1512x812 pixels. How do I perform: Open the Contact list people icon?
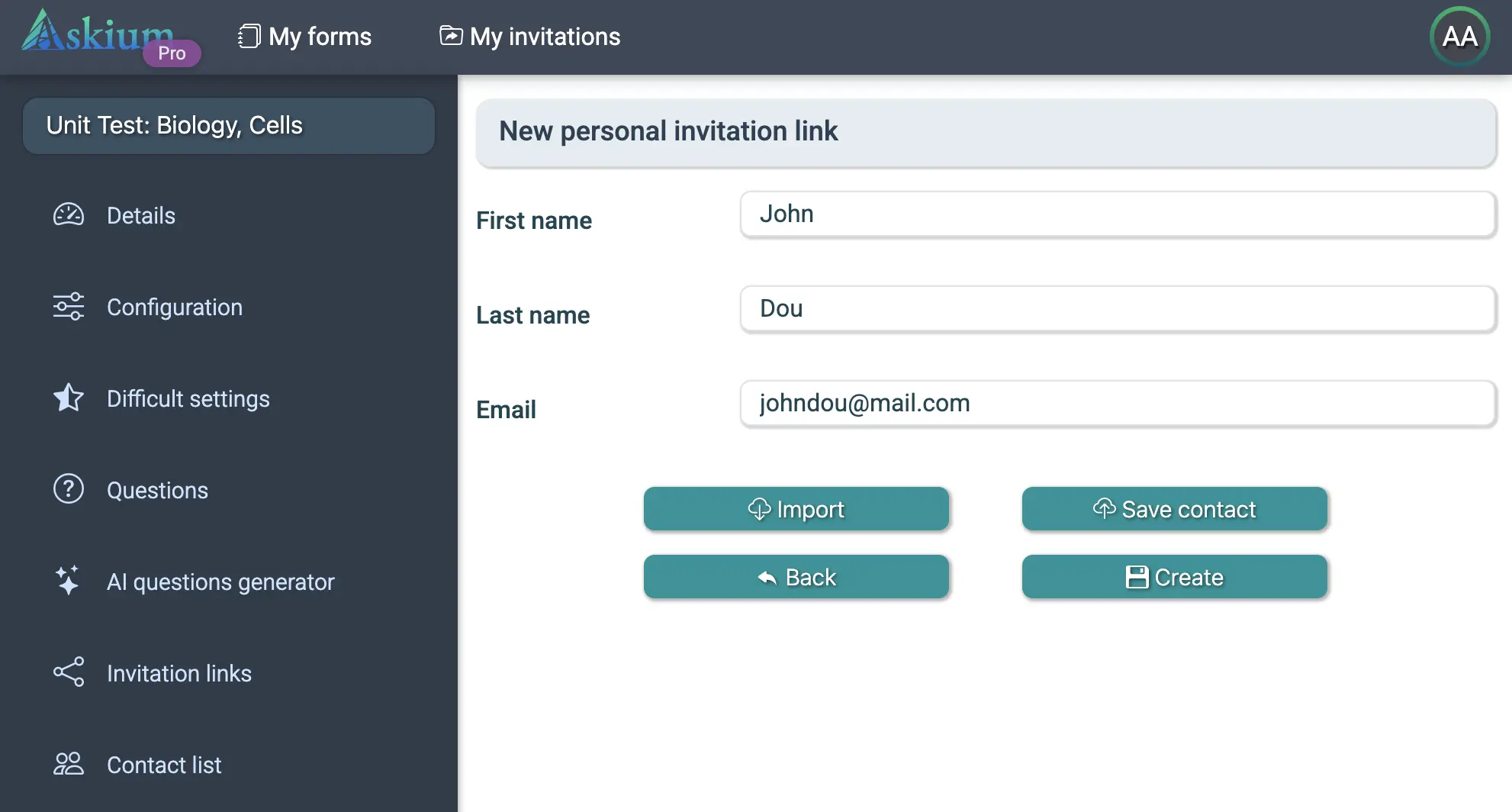click(x=69, y=764)
